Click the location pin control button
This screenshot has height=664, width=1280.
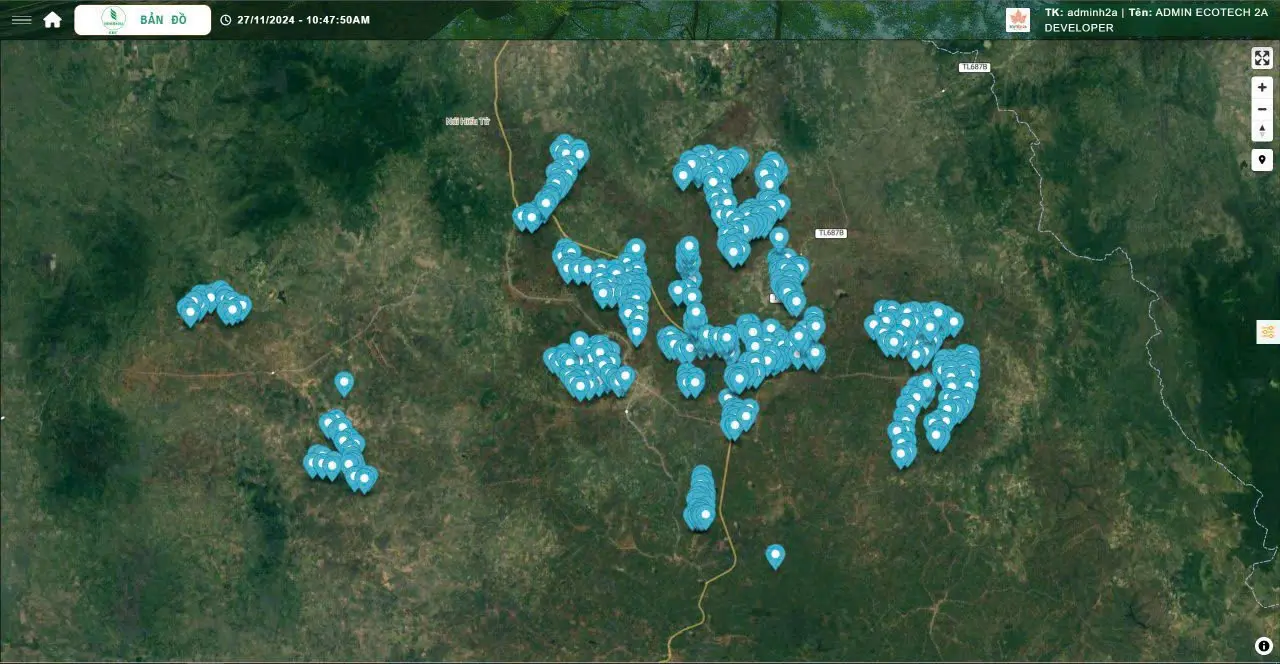(1262, 160)
